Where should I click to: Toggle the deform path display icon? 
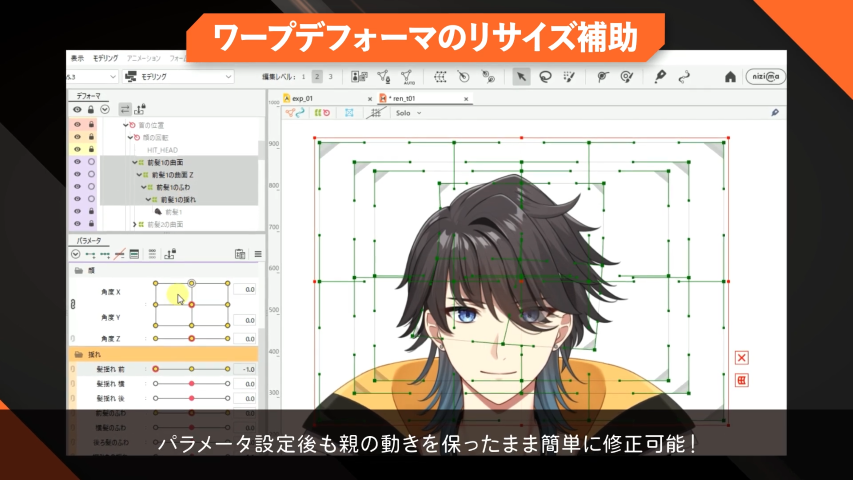[295, 113]
